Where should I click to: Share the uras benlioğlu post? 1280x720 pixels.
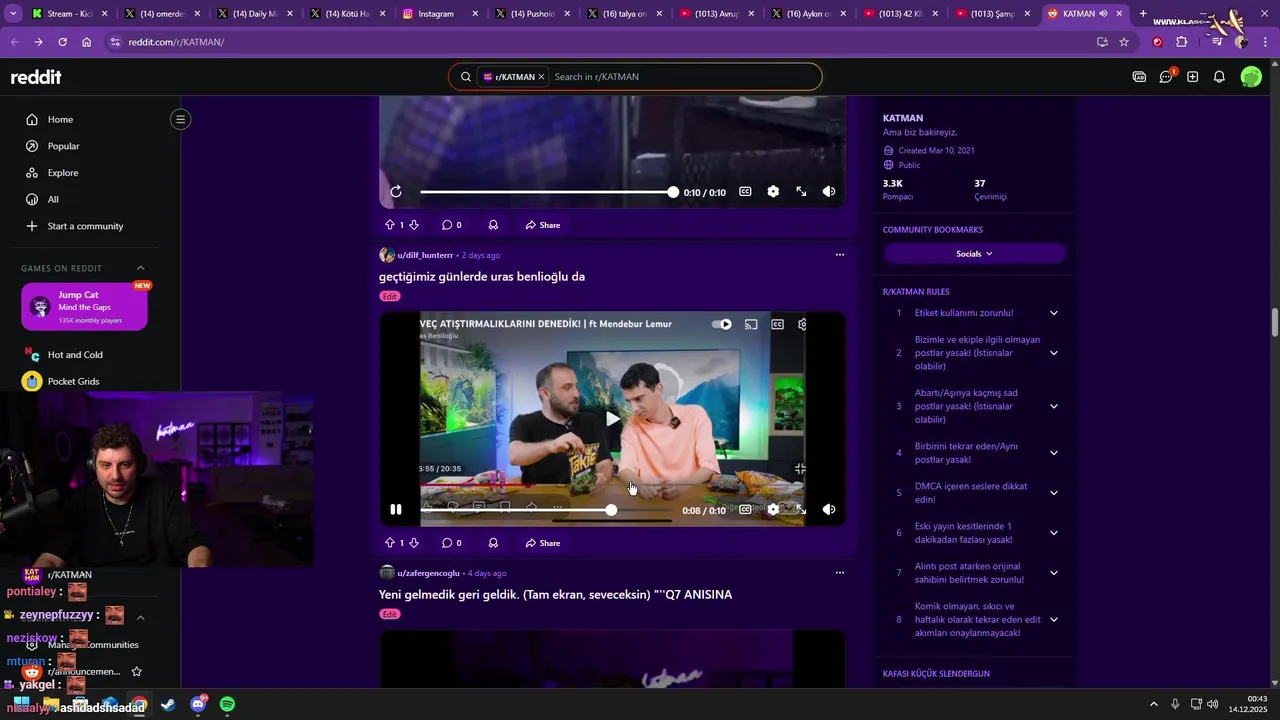click(543, 543)
